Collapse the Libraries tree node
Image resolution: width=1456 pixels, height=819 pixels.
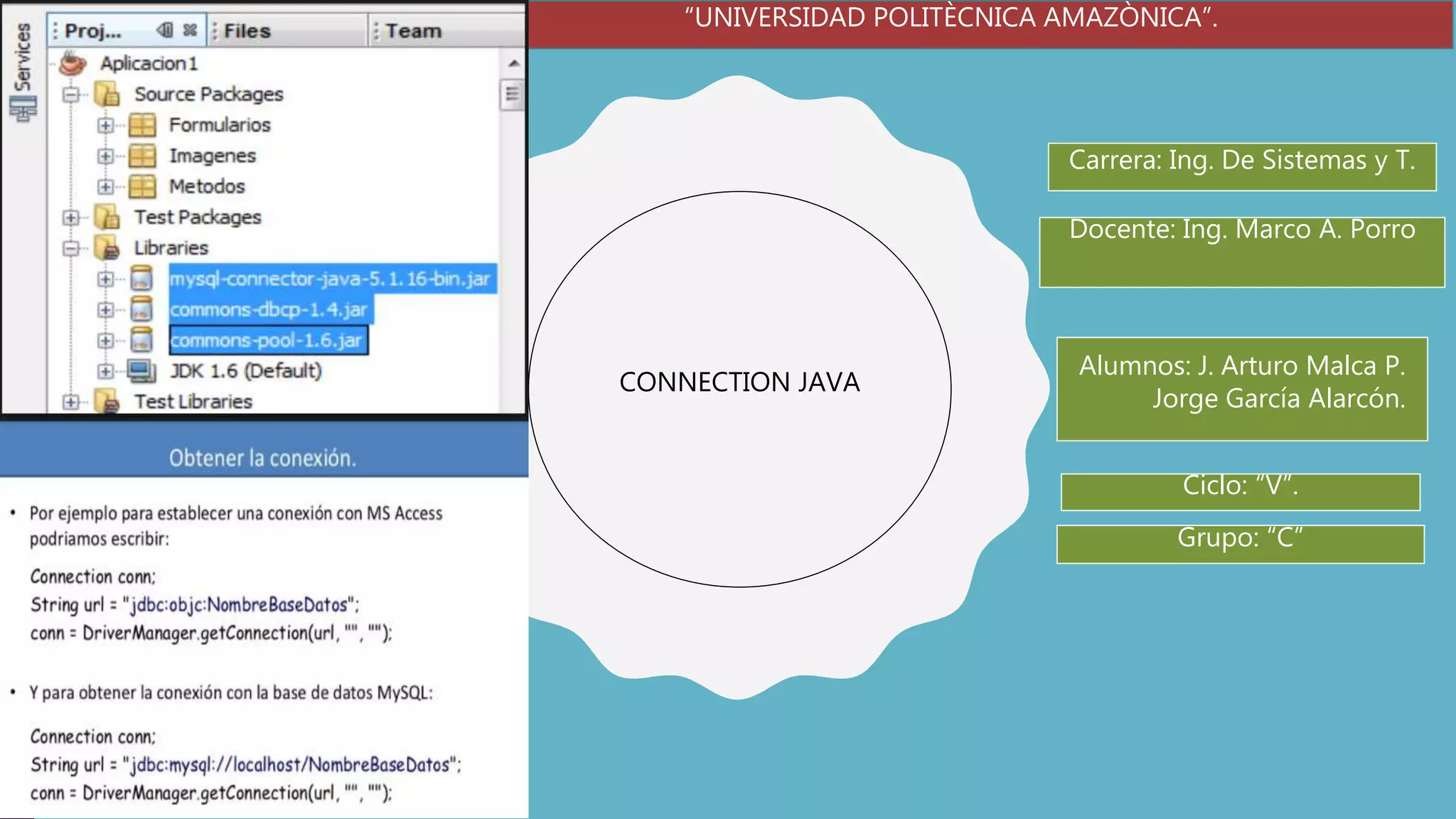coord(70,248)
